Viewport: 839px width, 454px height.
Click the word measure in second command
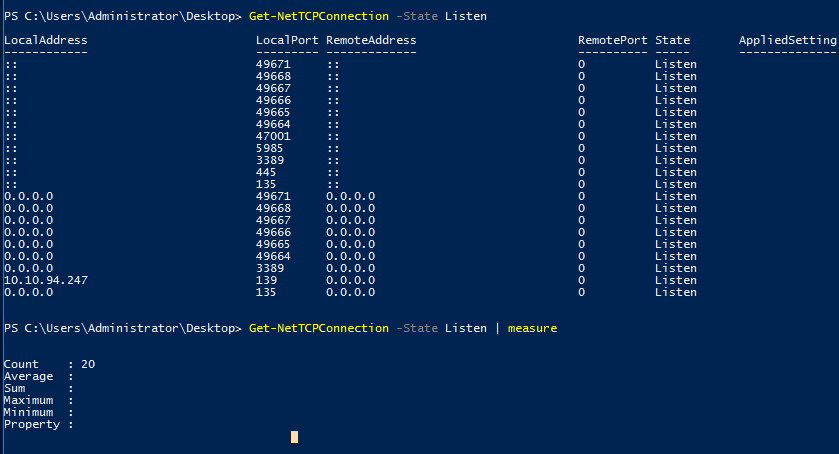[532, 328]
